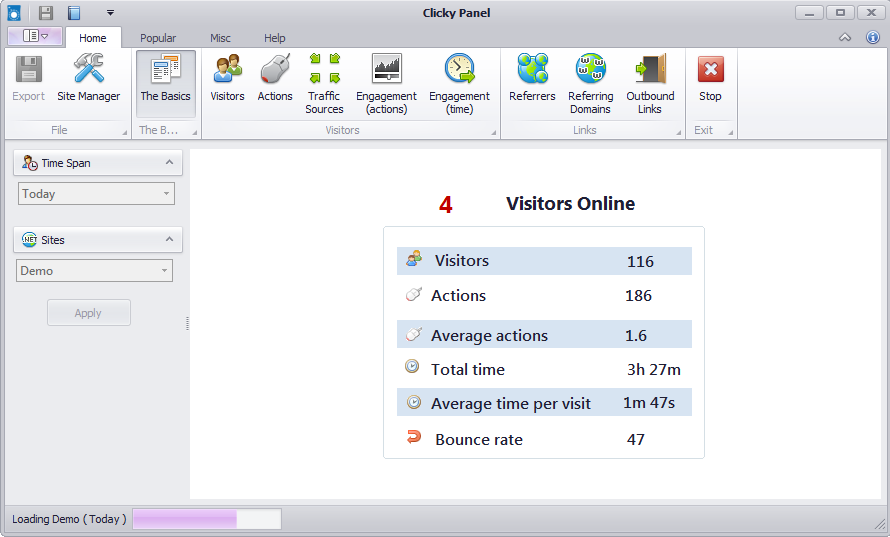The height and width of the screenshot is (537, 890).
Task: Click the Visitors row people icon
Action: point(414,258)
